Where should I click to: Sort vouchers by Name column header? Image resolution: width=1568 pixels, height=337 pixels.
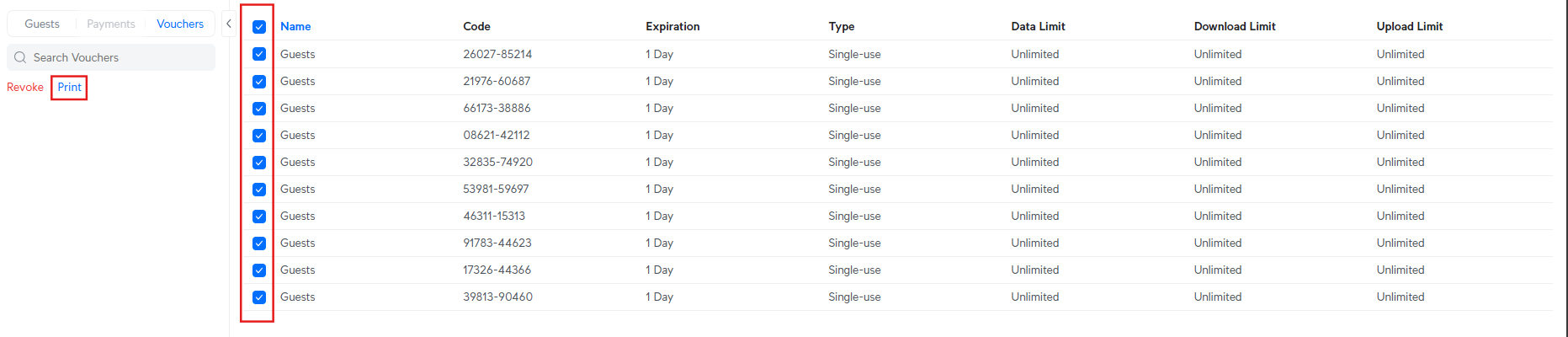295,26
